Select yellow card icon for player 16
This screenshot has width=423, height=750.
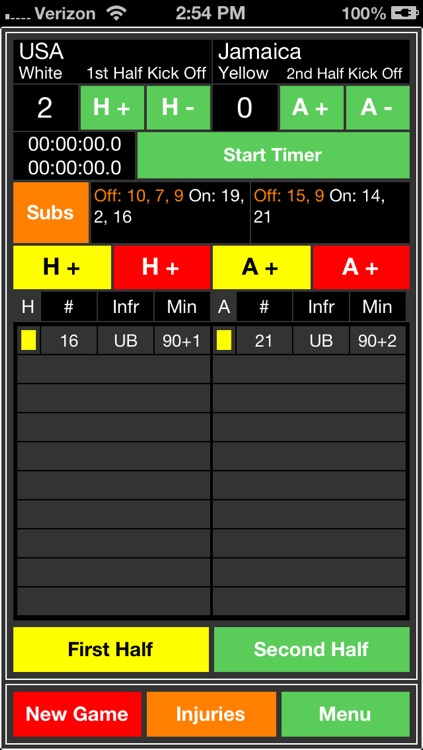(29, 341)
